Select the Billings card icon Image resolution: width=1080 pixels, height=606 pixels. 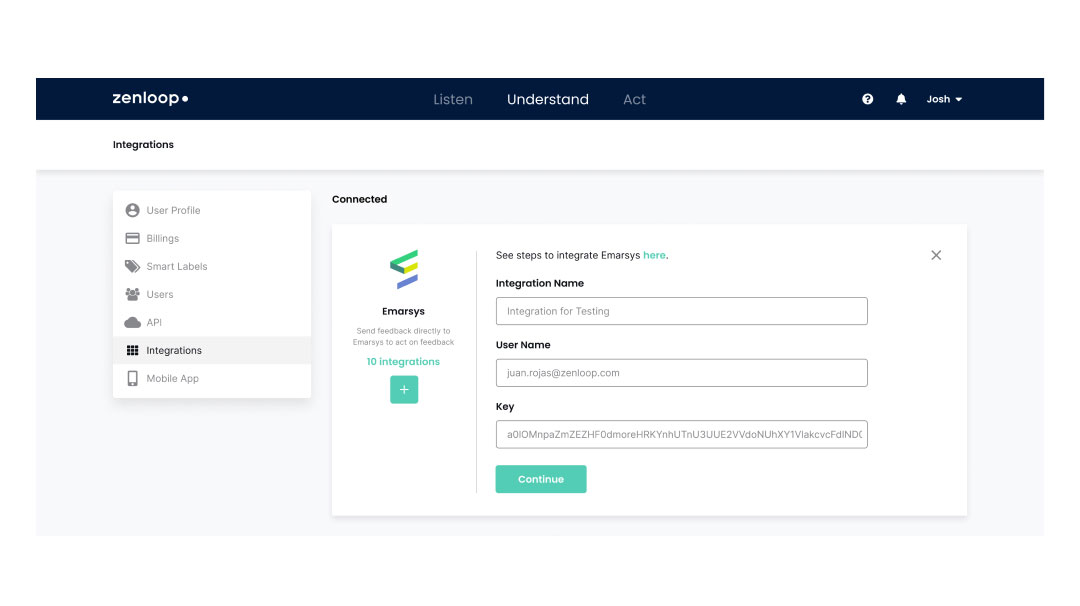point(132,238)
